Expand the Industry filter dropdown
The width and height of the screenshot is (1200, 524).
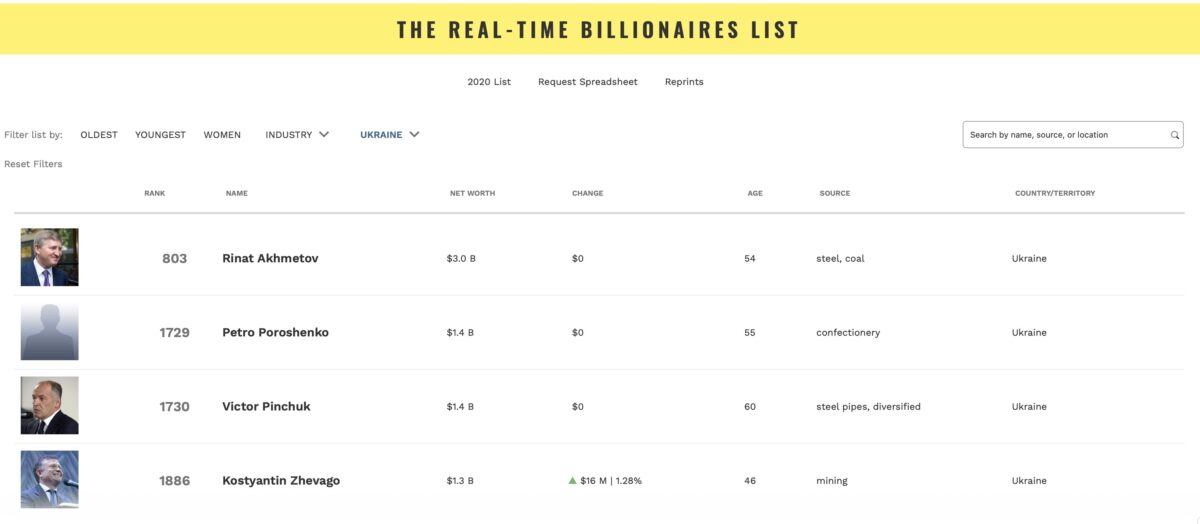[x=297, y=135]
